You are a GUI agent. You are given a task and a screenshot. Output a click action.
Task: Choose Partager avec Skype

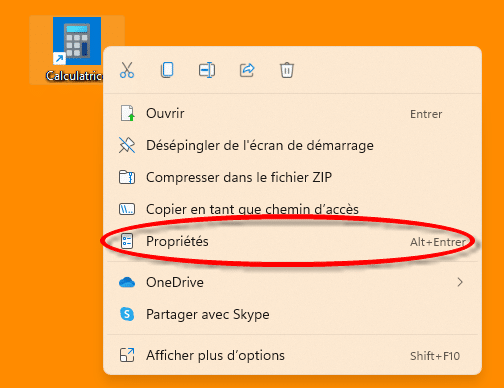tap(292, 314)
